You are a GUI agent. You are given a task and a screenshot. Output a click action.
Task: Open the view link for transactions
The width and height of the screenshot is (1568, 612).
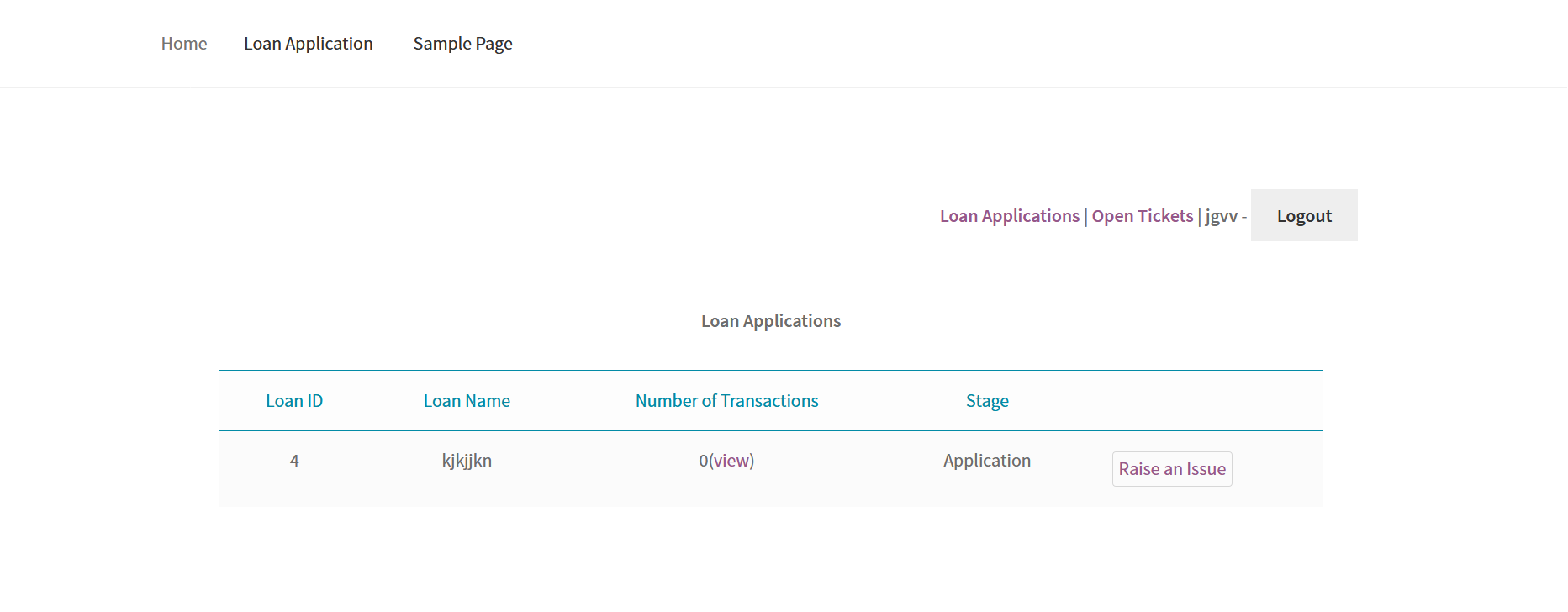click(x=731, y=461)
